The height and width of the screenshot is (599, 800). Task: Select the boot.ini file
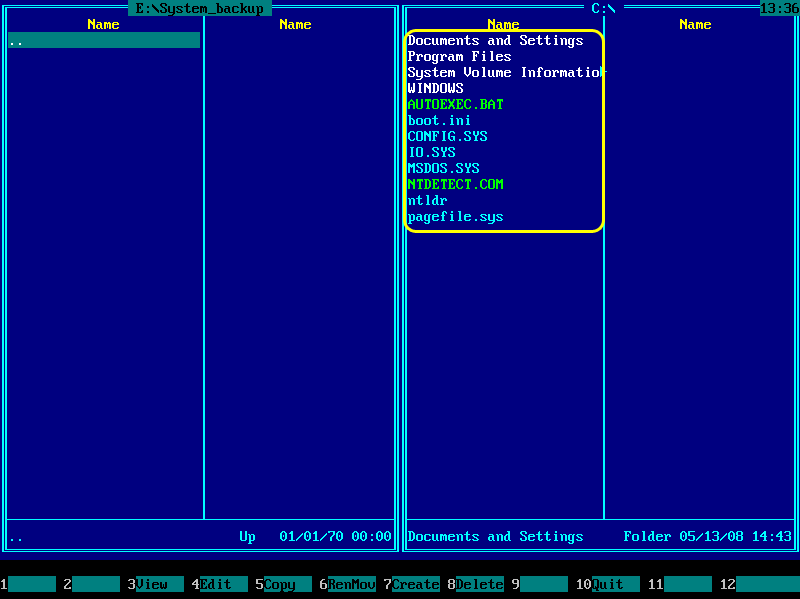click(439, 120)
